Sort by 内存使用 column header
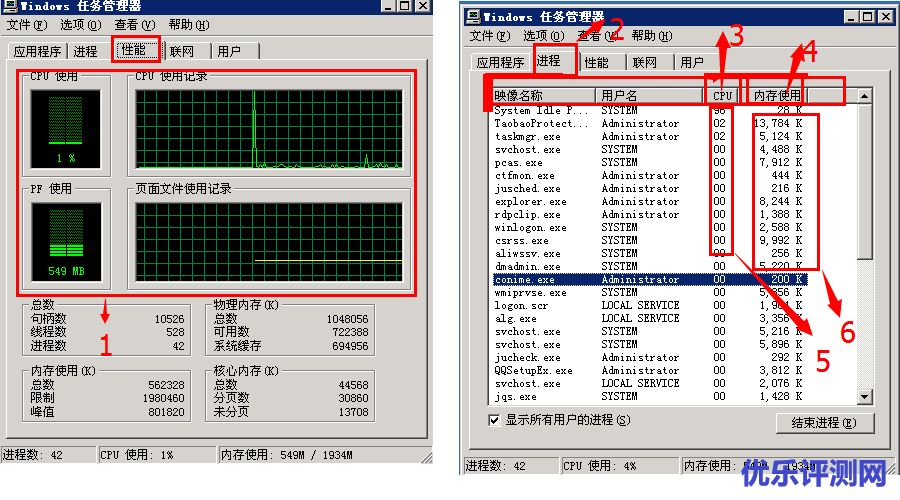Screen dimensions: 900x500 click(x=777, y=95)
